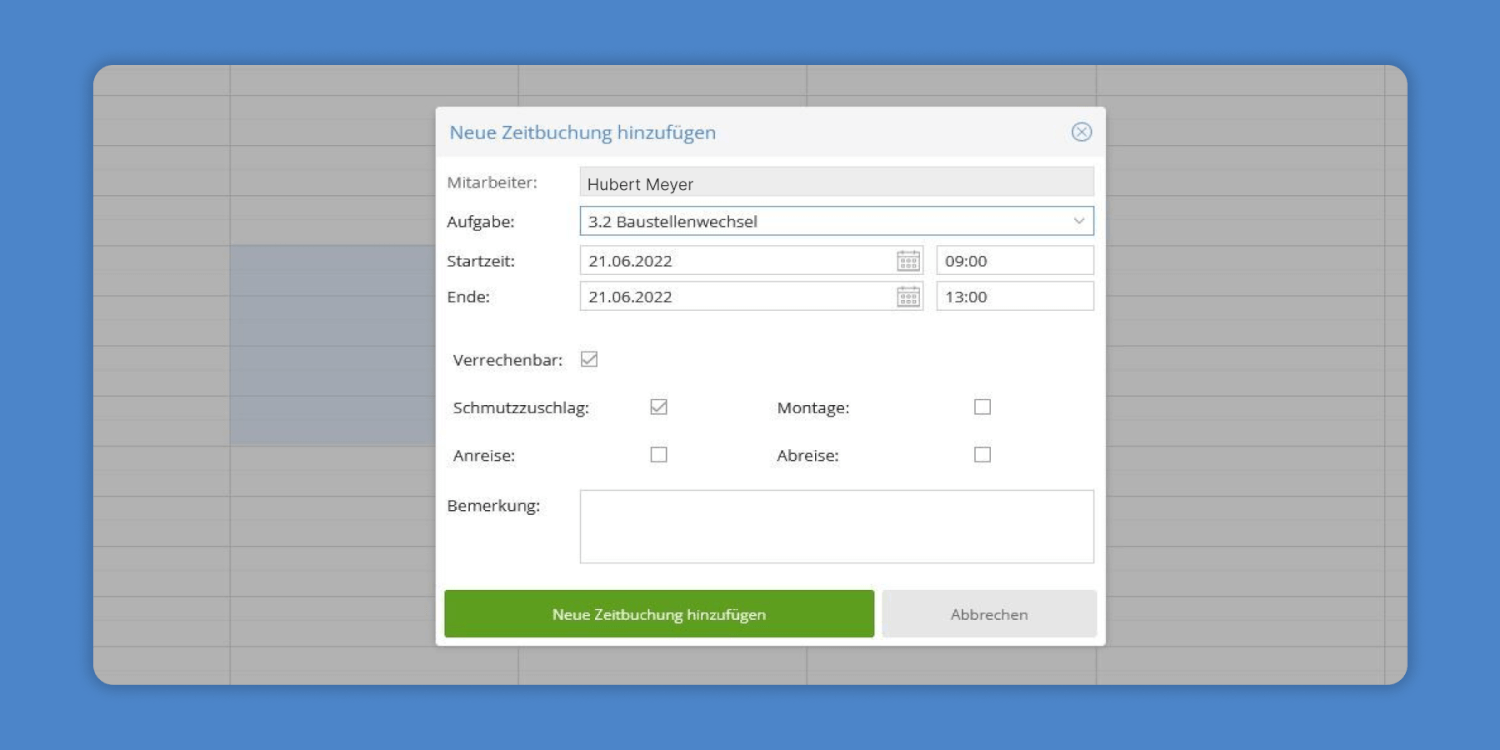
Task: Click the Ende date field 21.06.2022
Action: coord(735,297)
